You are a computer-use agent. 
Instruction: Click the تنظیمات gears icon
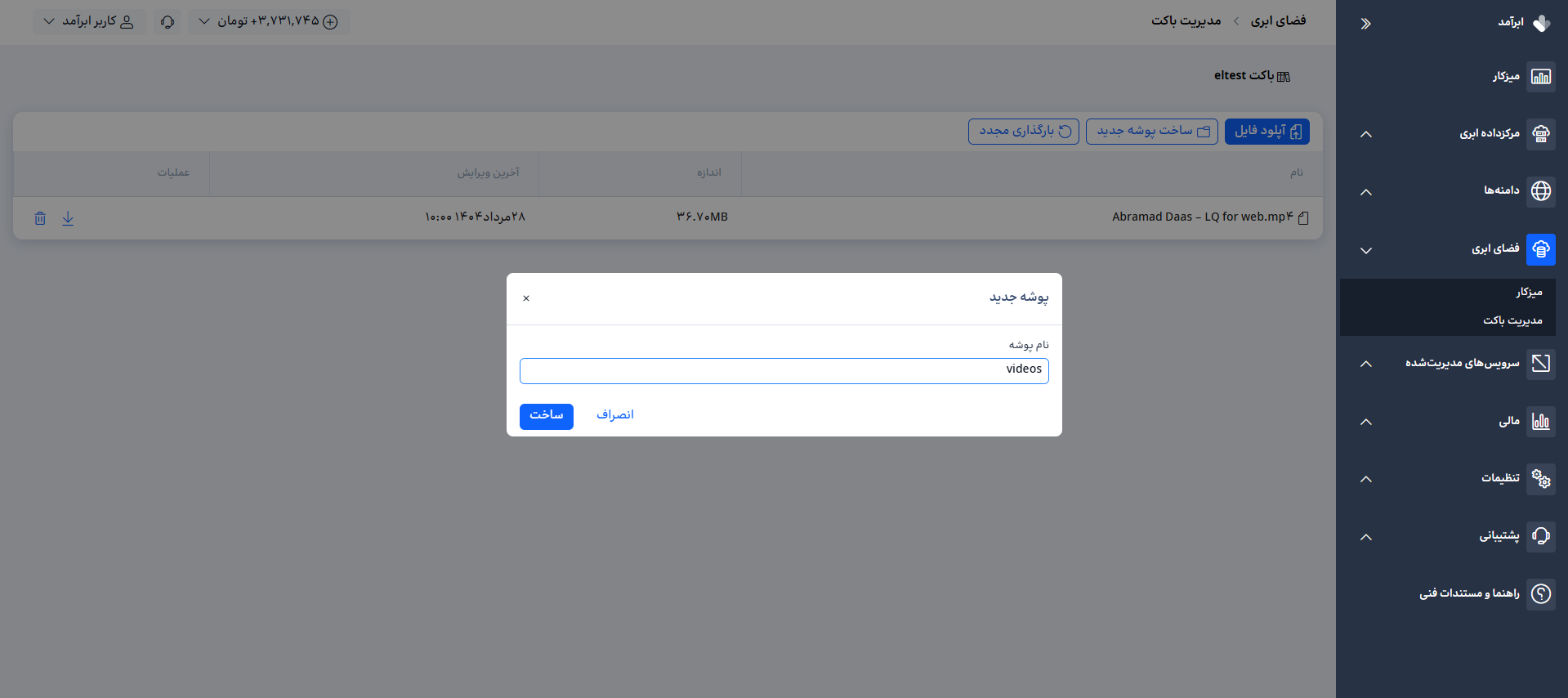[1541, 478]
